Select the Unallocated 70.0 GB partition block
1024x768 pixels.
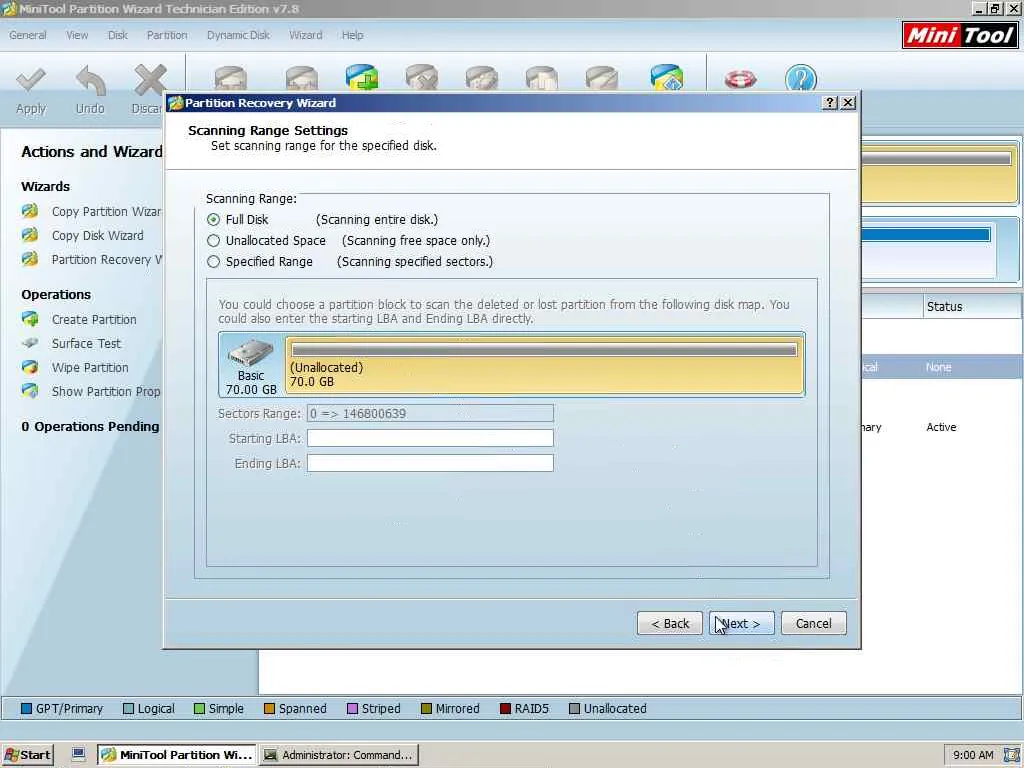pos(545,364)
